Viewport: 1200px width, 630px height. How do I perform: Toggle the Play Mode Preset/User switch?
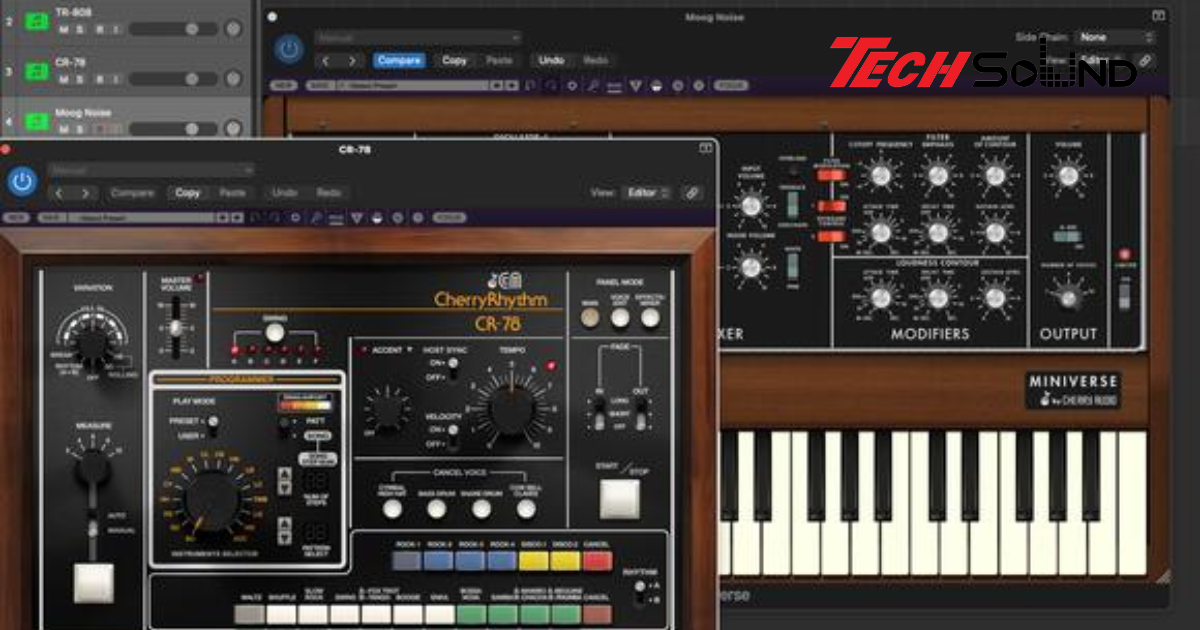point(212,427)
